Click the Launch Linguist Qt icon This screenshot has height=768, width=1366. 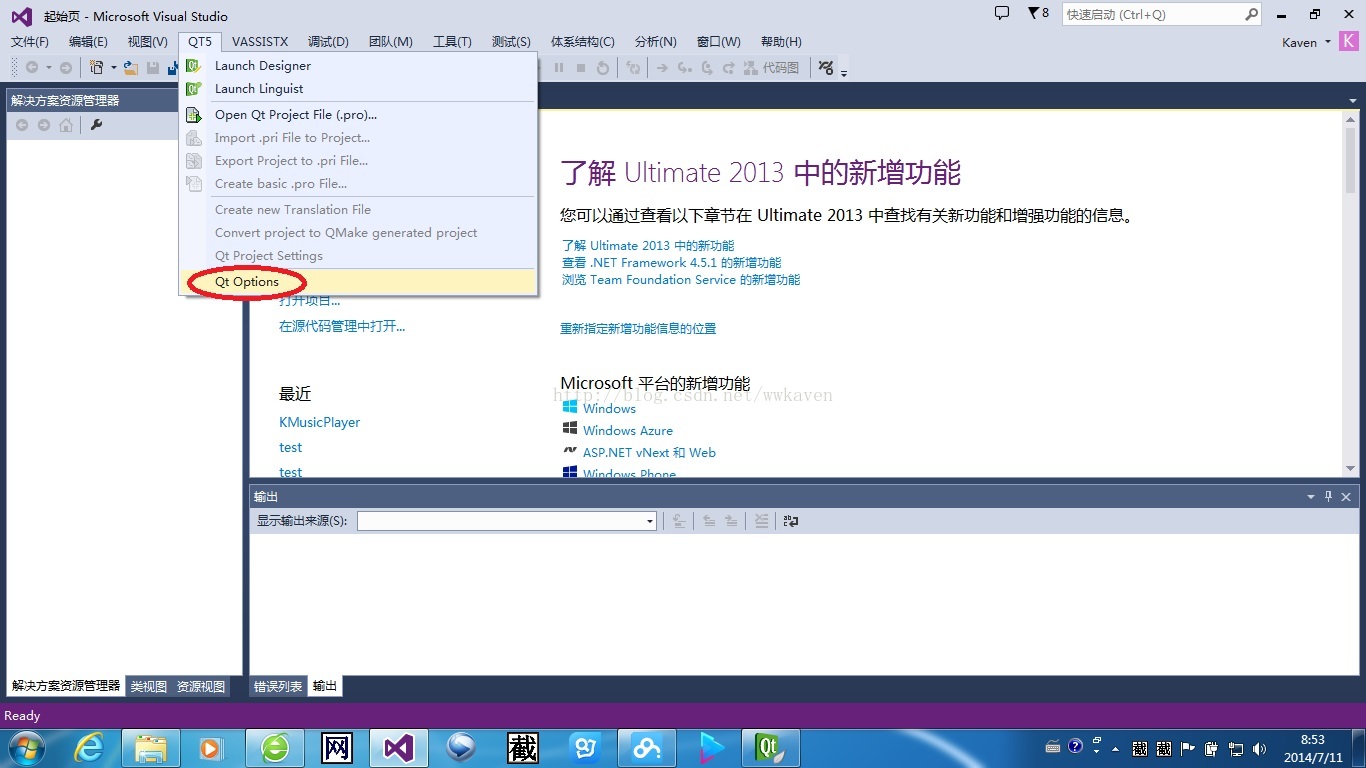[194, 88]
